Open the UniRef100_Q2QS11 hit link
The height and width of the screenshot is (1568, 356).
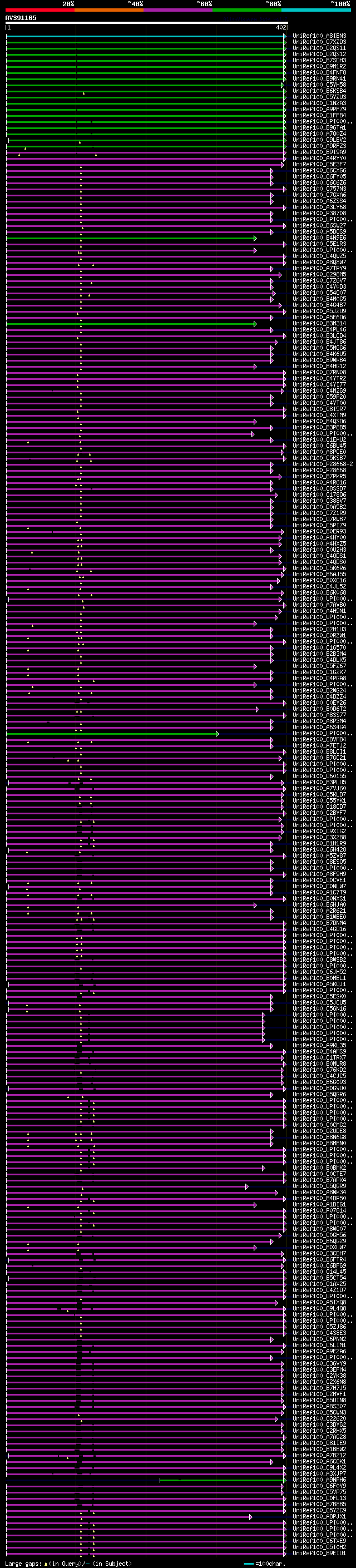[319, 48]
